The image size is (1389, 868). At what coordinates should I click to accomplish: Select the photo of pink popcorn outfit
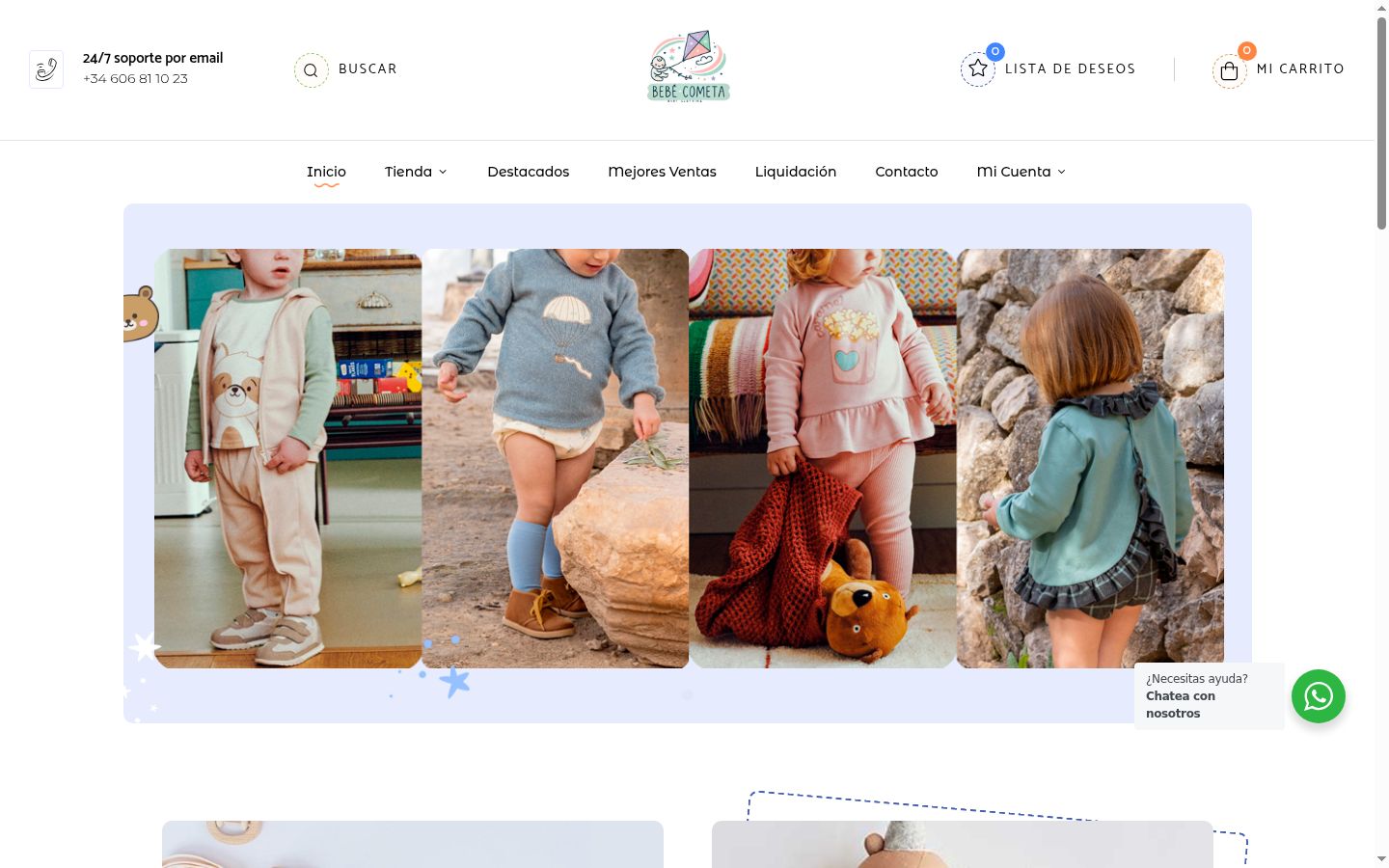click(x=823, y=458)
